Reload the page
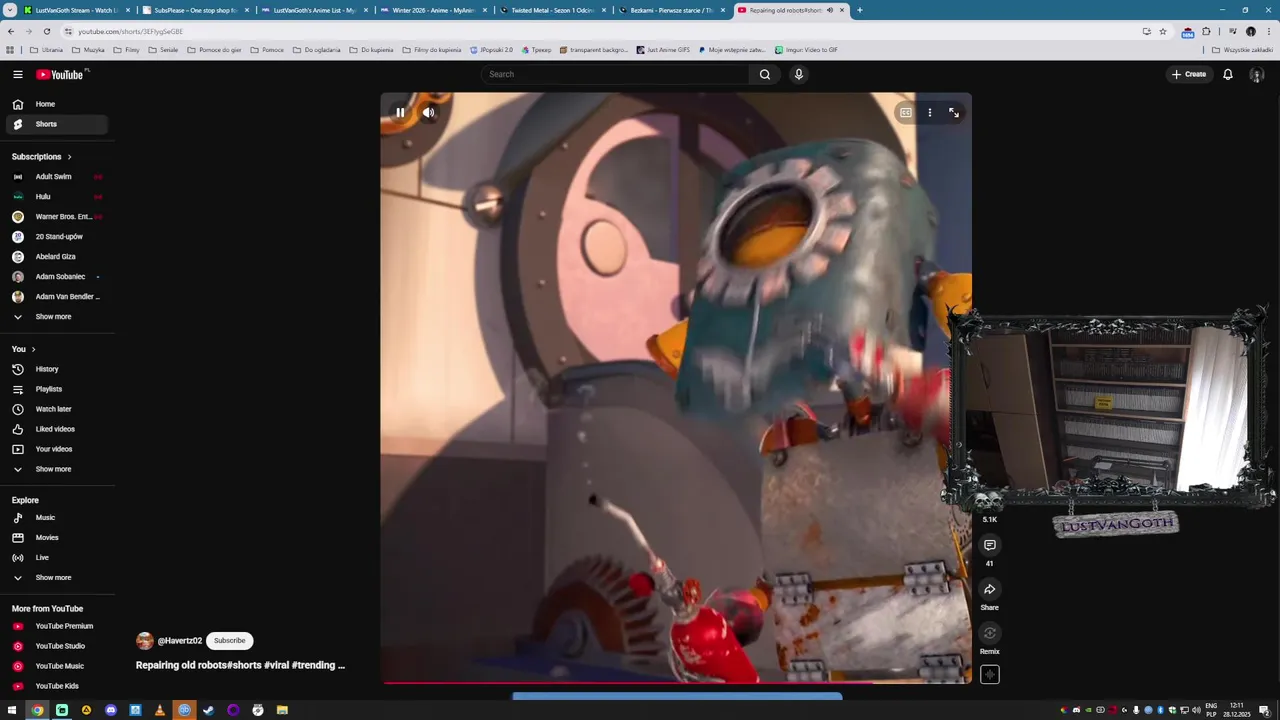1280x720 pixels. click(x=46, y=31)
